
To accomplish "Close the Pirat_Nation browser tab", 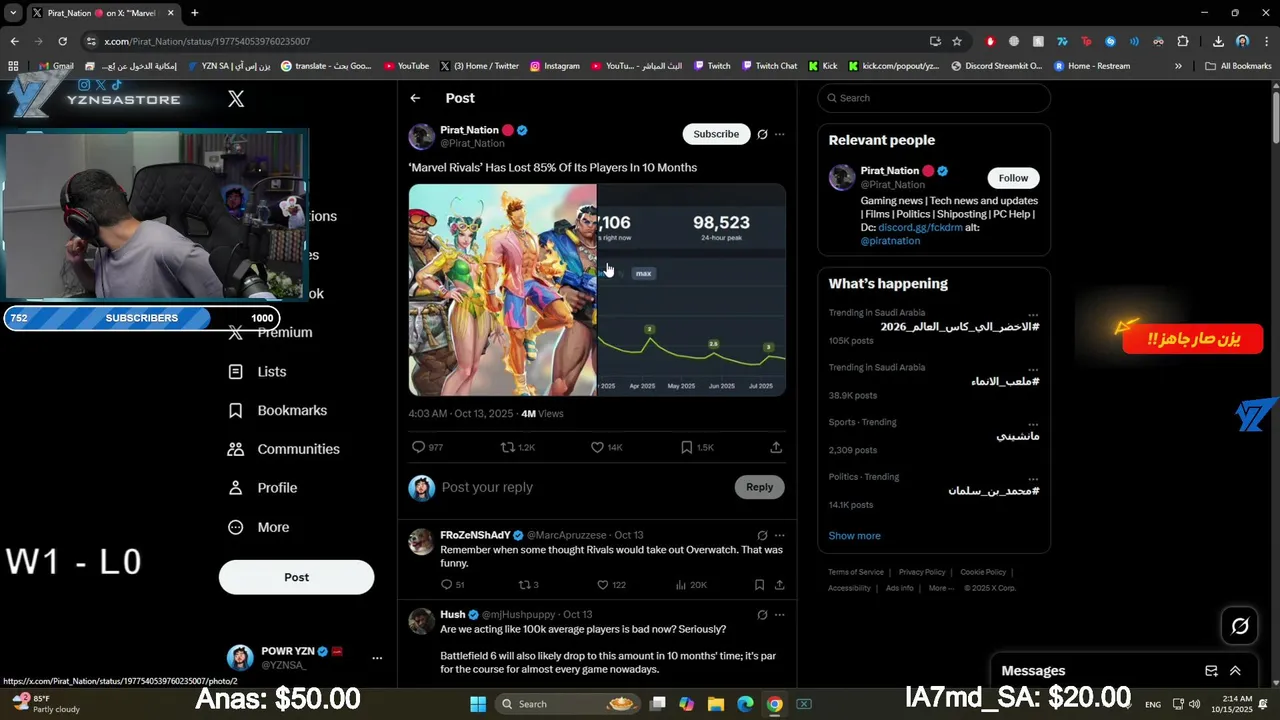I will click(170, 13).
